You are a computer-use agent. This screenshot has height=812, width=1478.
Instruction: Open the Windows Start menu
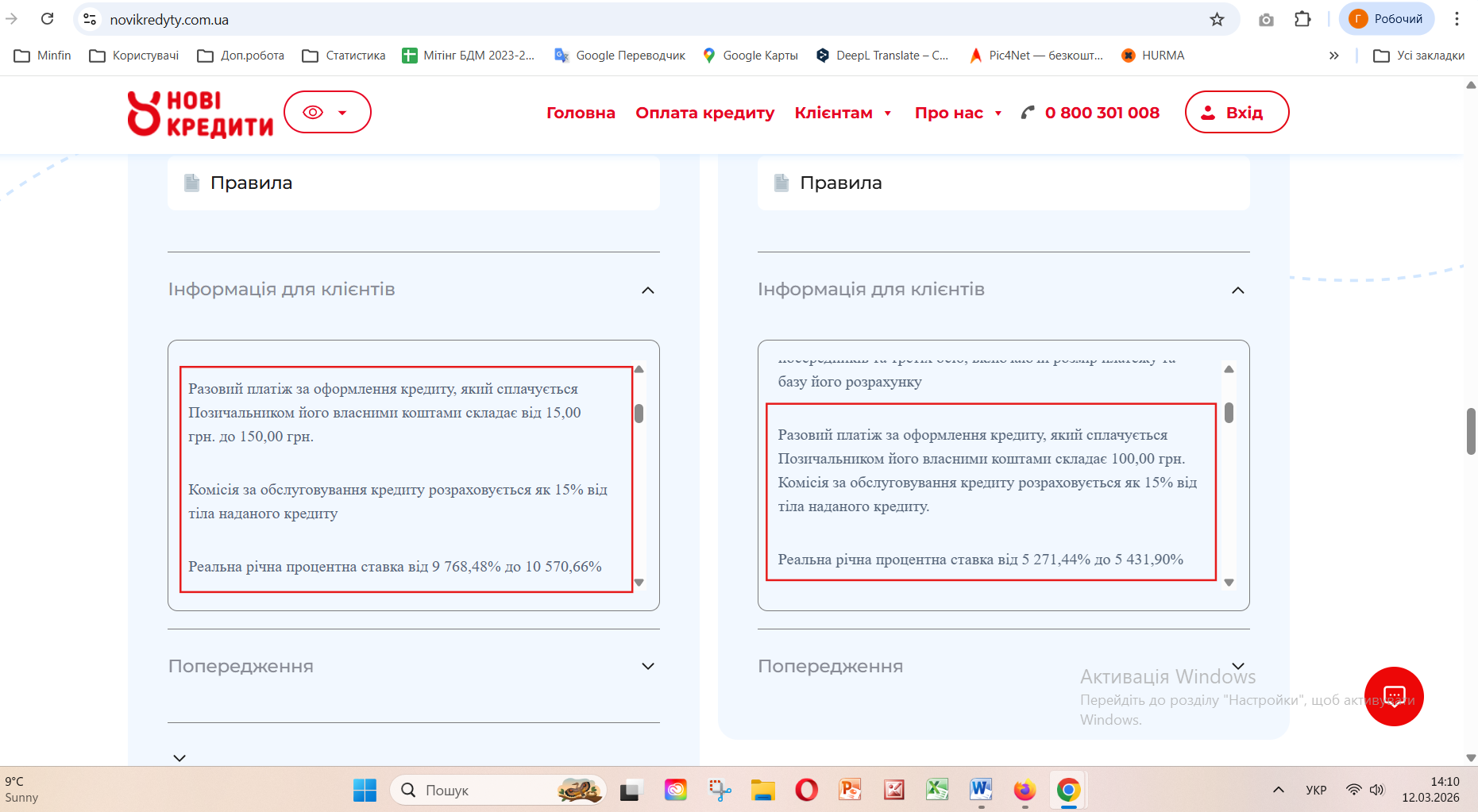[365, 790]
